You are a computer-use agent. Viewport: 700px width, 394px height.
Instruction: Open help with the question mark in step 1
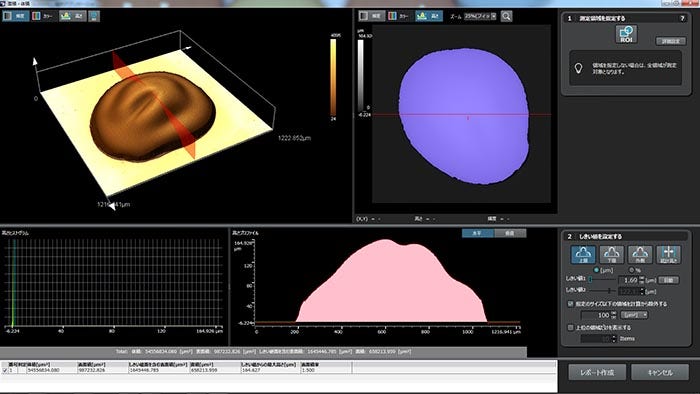[x=682, y=18]
